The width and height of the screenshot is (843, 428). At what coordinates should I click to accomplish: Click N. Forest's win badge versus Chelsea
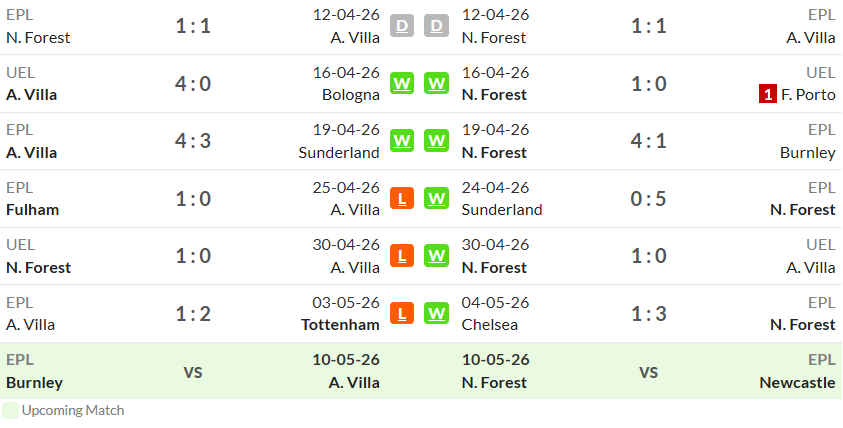pos(436,313)
